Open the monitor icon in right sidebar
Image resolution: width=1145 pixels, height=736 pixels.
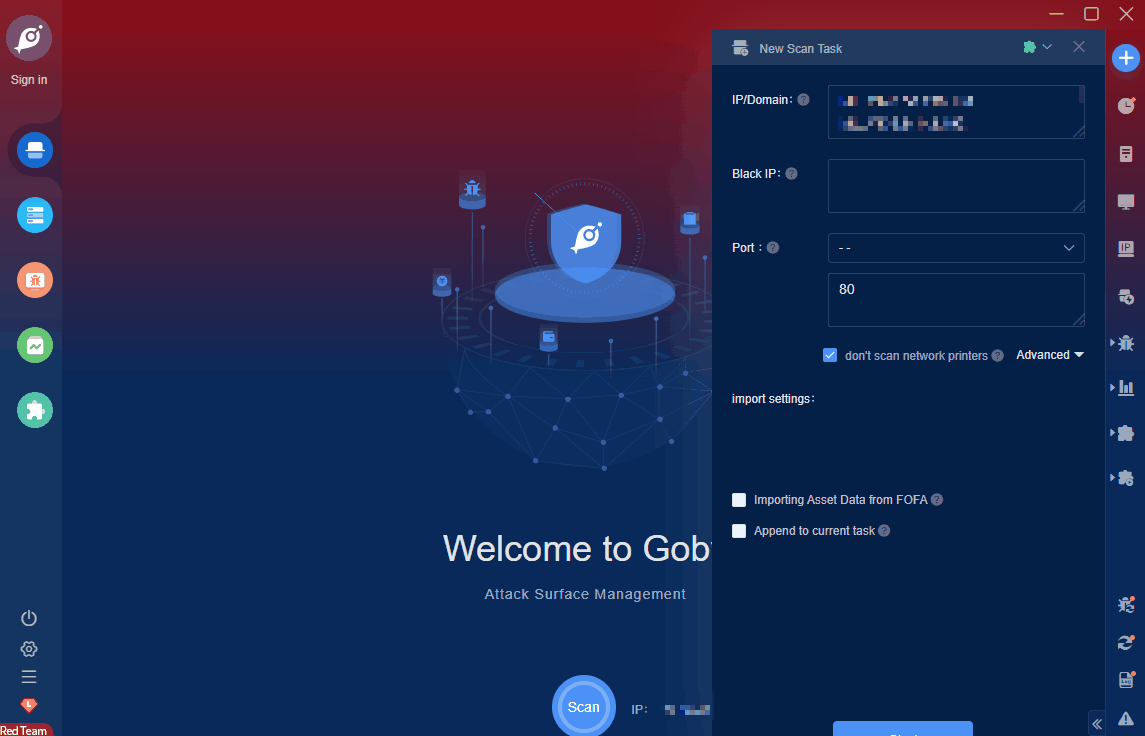tap(1126, 202)
